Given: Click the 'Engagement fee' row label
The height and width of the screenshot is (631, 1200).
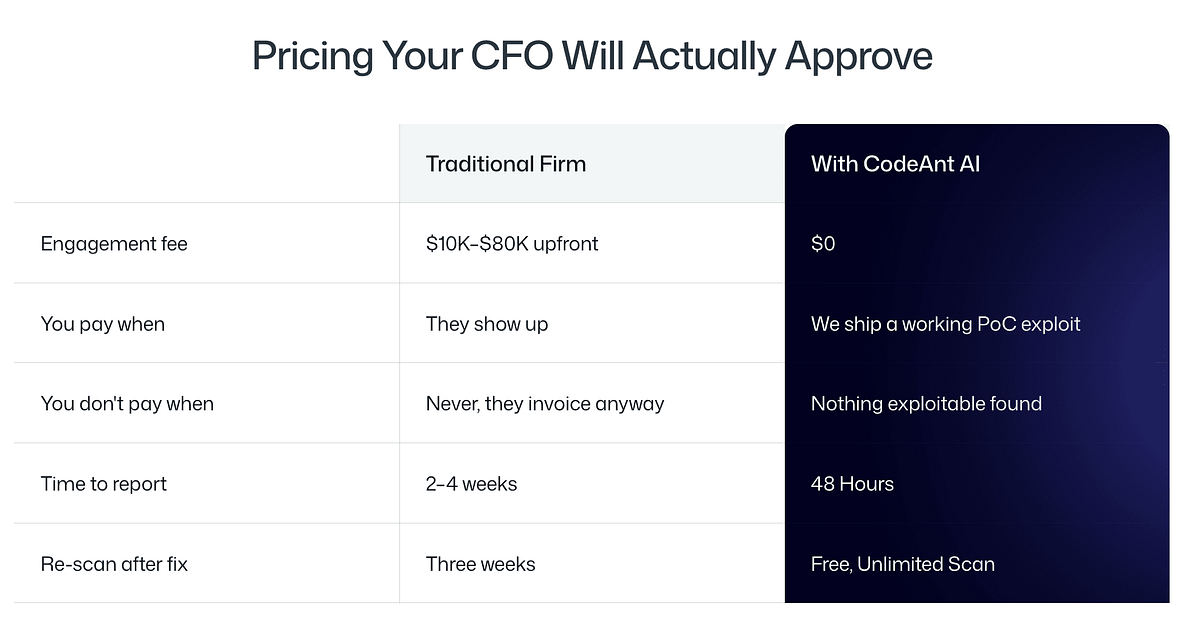Looking at the screenshot, I should (114, 244).
